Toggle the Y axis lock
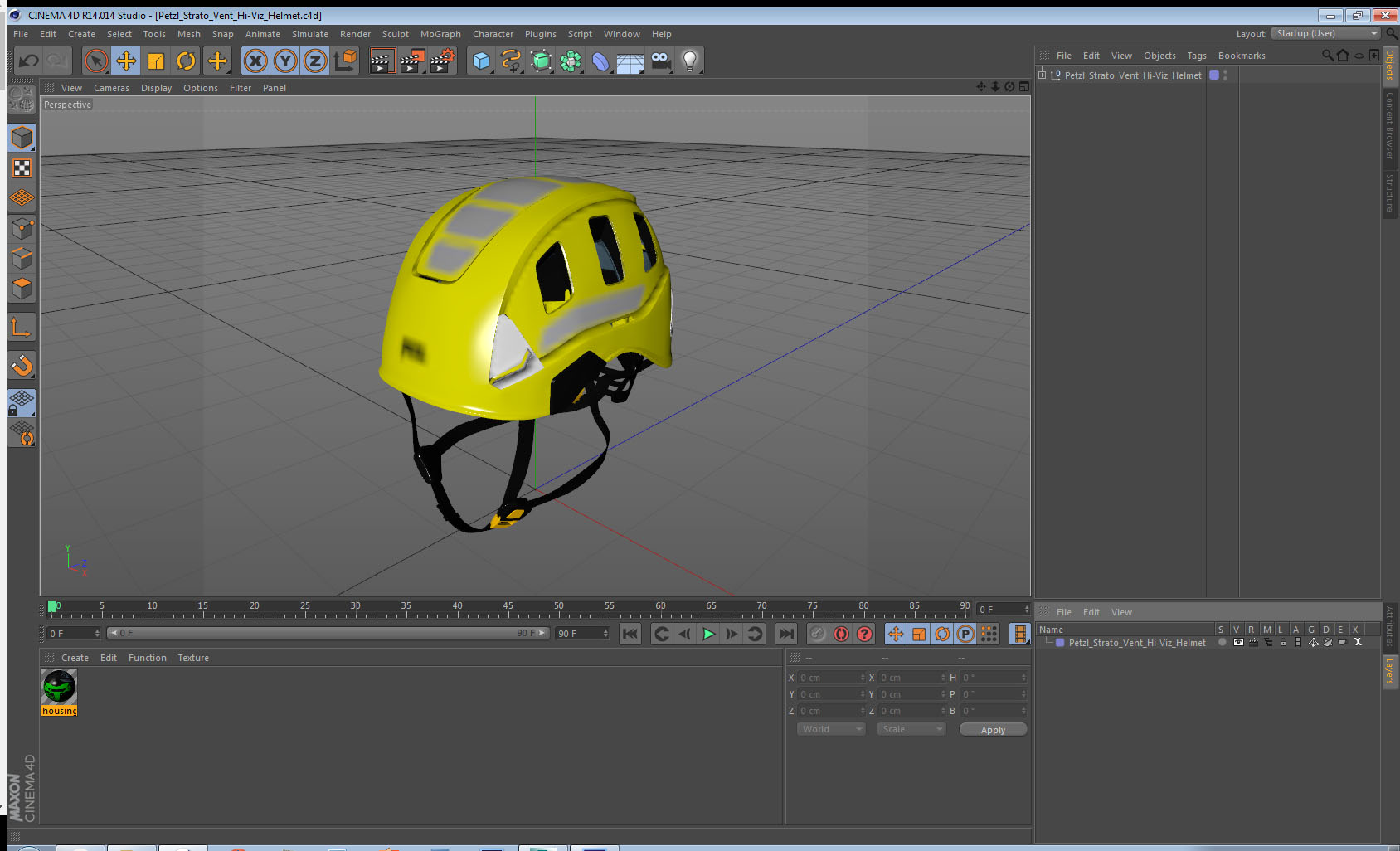 pos(285,61)
